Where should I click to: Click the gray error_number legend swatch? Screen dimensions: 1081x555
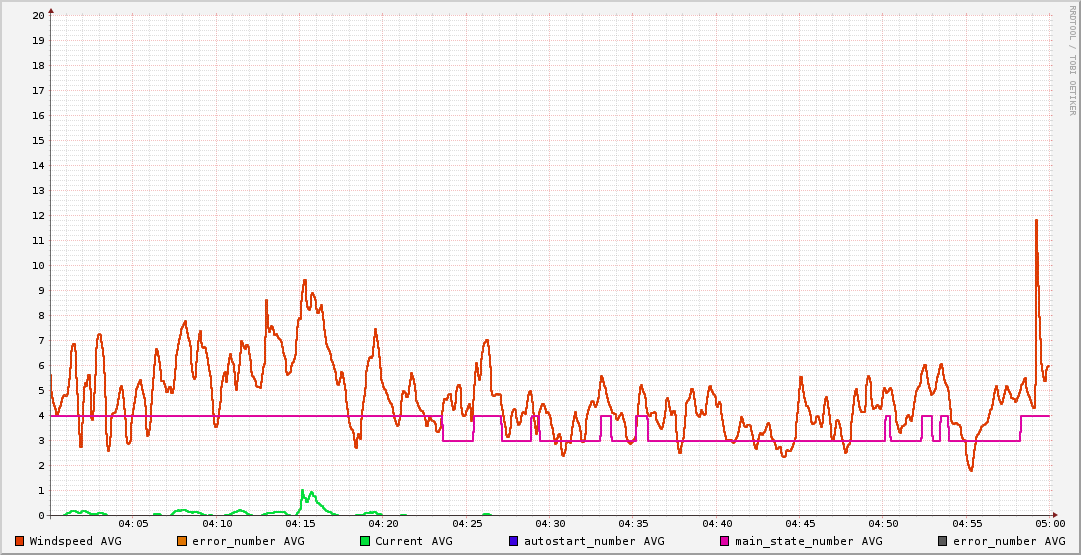(x=943, y=541)
